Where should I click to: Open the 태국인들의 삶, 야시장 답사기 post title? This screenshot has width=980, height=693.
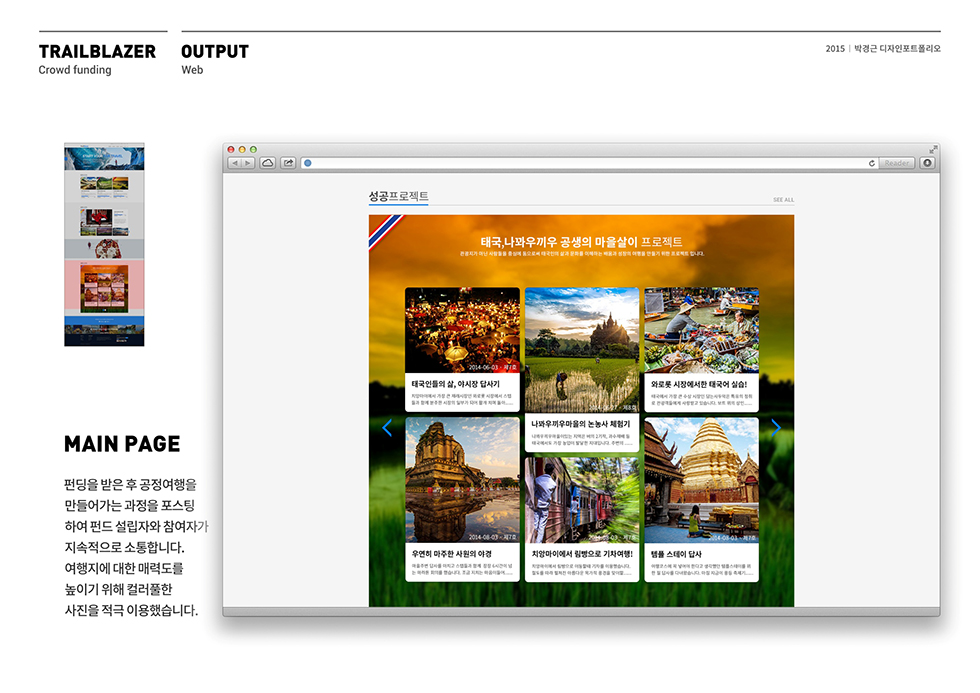click(x=455, y=383)
